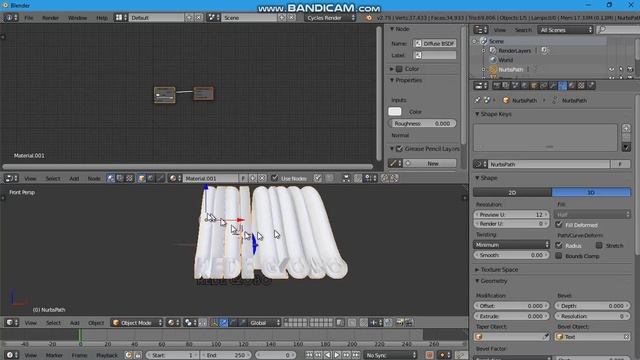Click Diffuse BSDF Color swatch
The height and width of the screenshot is (360, 640).
395,111
